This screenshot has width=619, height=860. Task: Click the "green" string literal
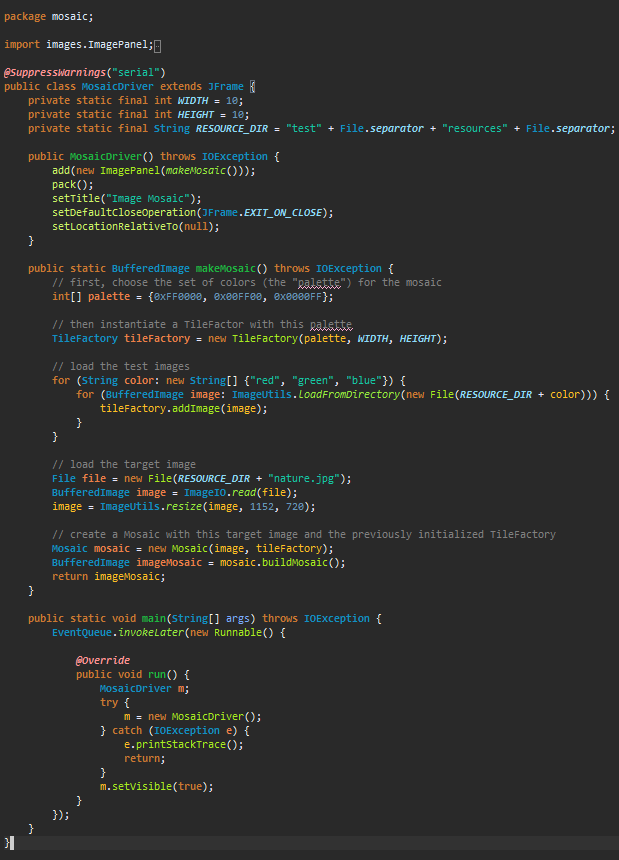pos(313,381)
